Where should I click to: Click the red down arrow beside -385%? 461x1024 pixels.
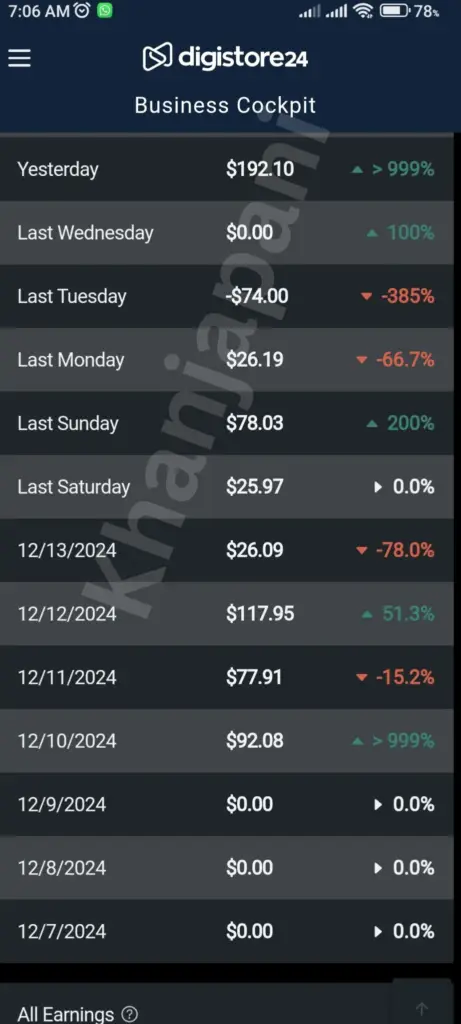(366, 297)
